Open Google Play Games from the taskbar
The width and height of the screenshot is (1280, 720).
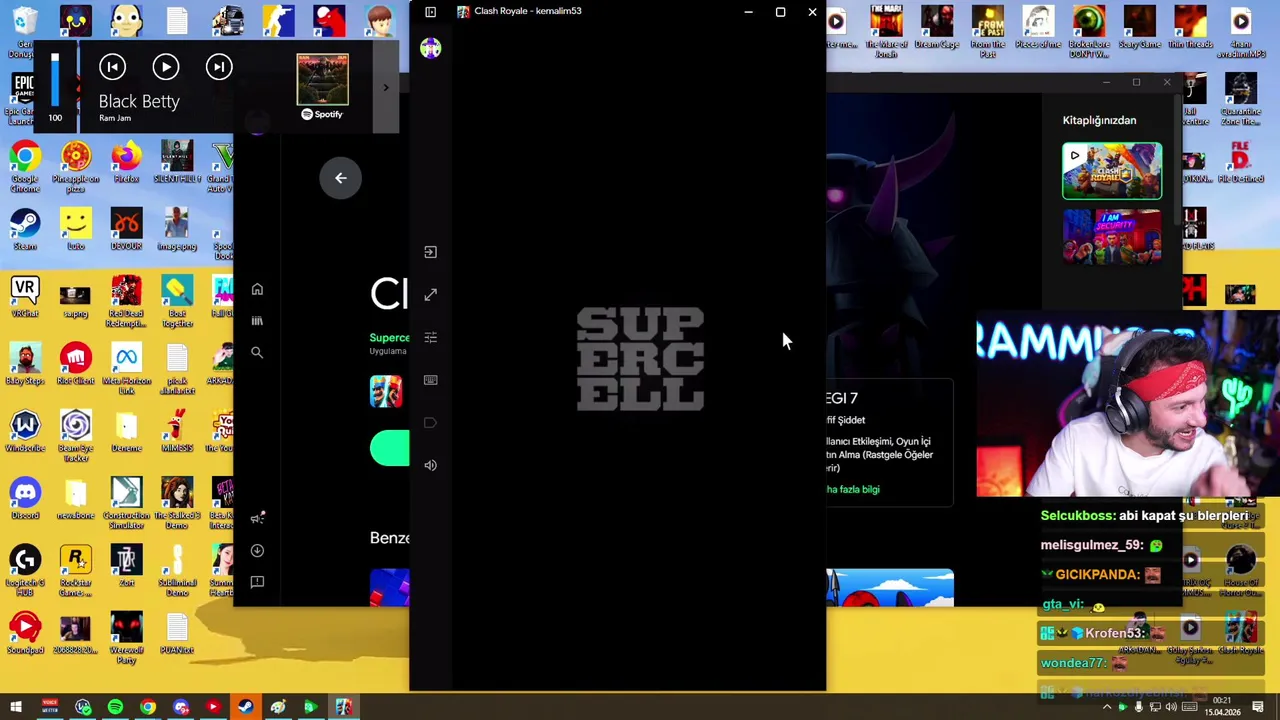310,708
